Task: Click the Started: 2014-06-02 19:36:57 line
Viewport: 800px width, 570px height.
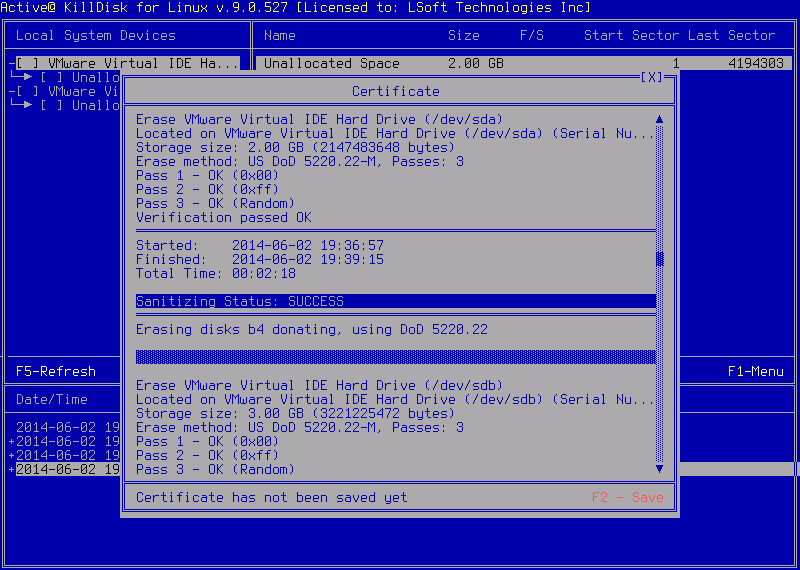Action: (x=260, y=245)
